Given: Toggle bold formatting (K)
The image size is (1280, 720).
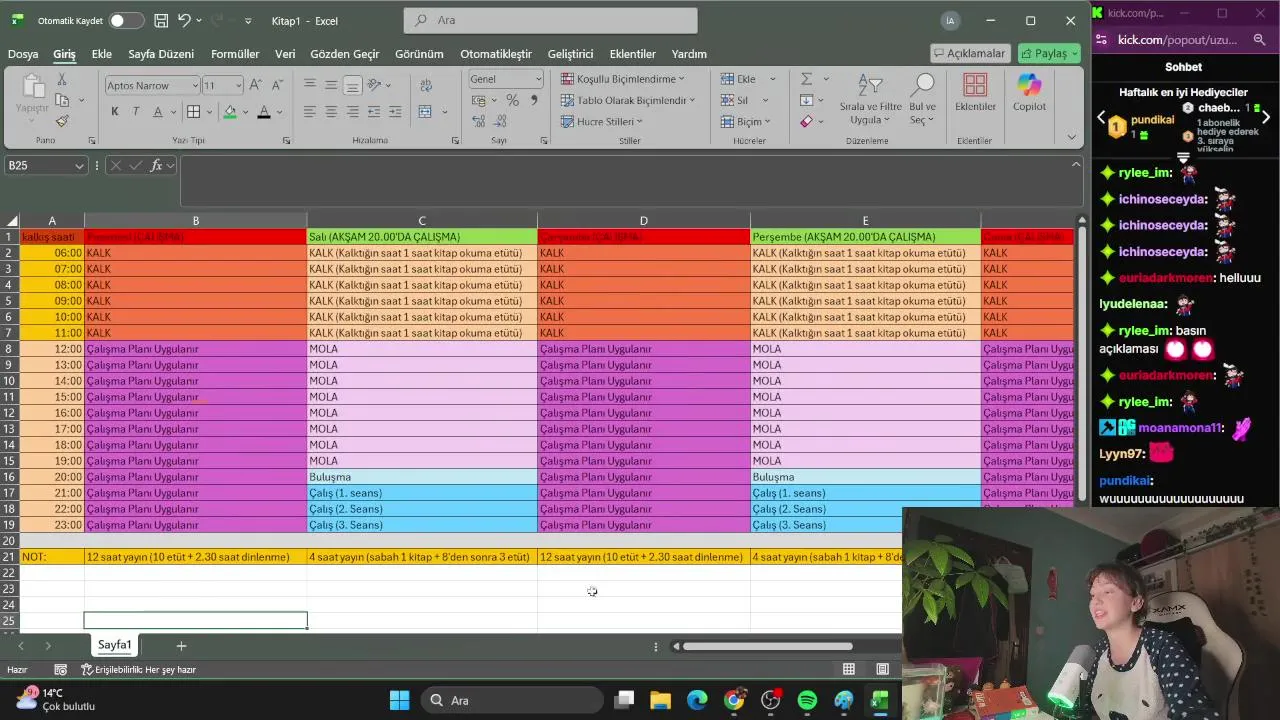Looking at the screenshot, I should tap(115, 112).
